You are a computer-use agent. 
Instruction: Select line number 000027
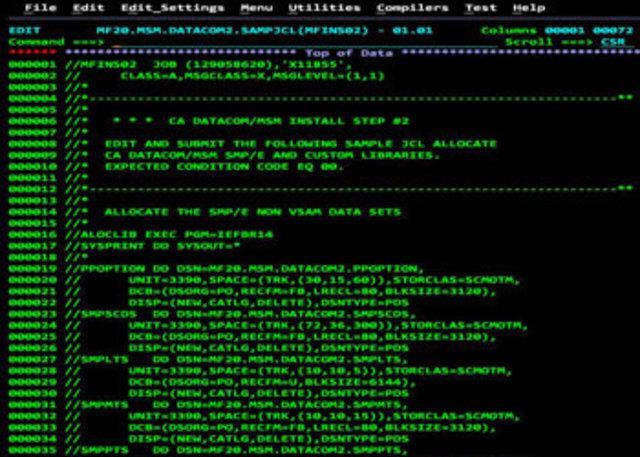click(32, 359)
